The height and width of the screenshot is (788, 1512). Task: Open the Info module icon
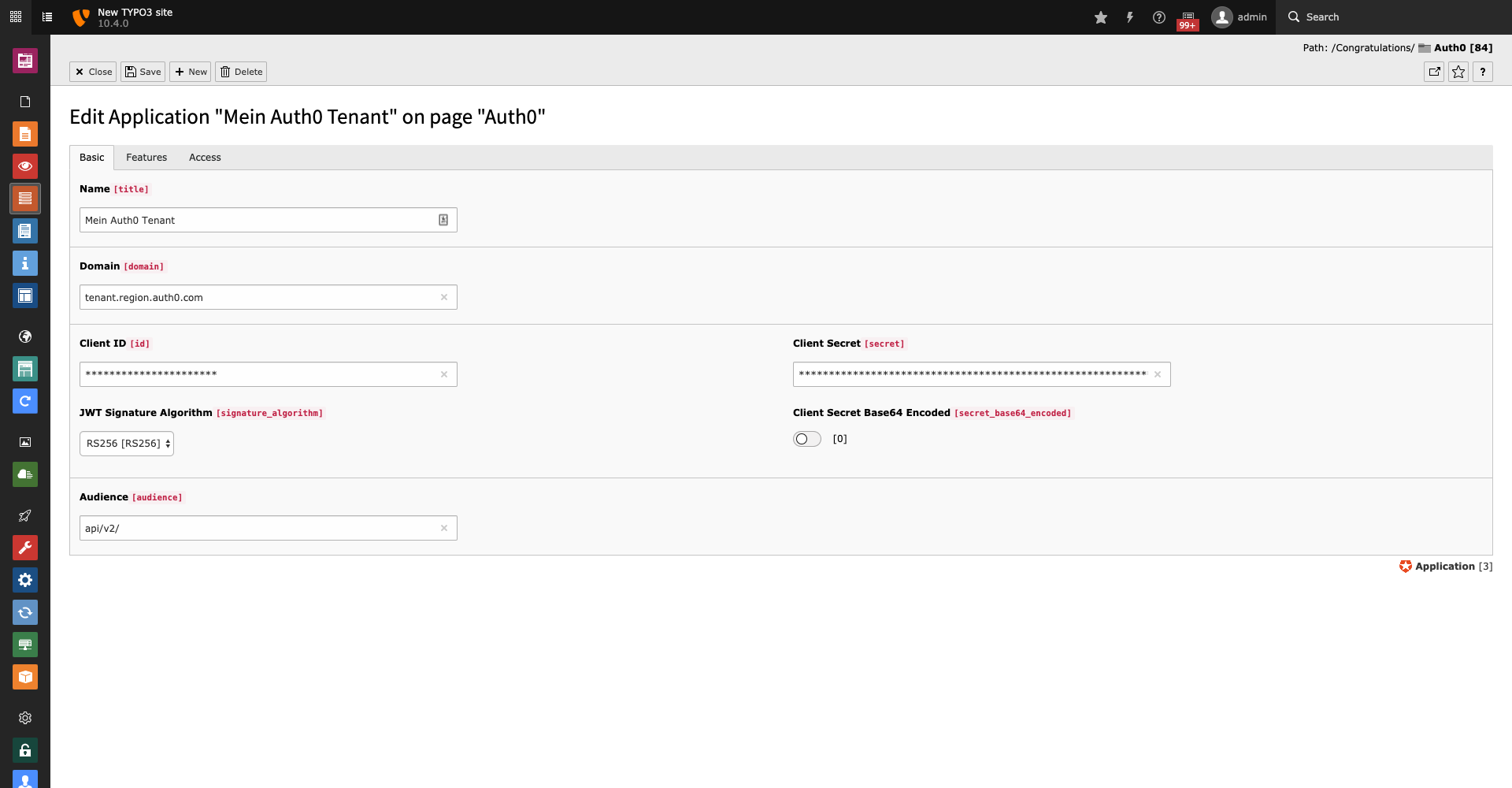(25, 263)
